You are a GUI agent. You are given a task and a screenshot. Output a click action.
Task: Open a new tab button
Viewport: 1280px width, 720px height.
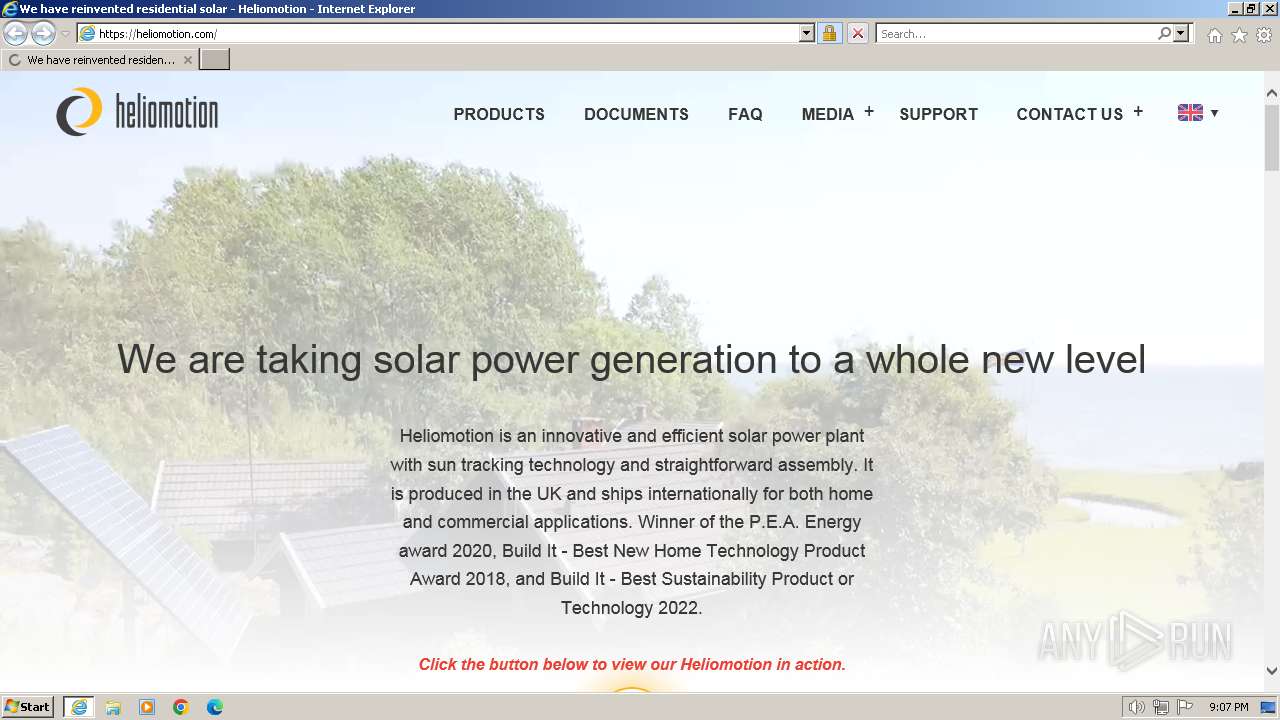[x=215, y=60]
